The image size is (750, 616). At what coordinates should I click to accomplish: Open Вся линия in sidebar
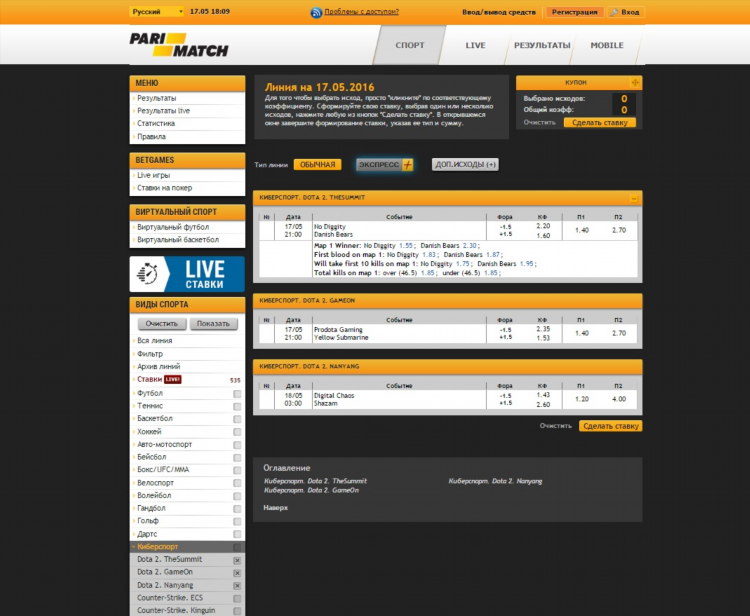point(154,341)
